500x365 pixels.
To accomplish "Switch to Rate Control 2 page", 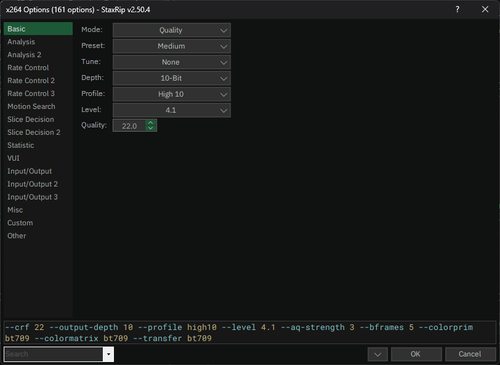I will pyautogui.click(x=38, y=81).
